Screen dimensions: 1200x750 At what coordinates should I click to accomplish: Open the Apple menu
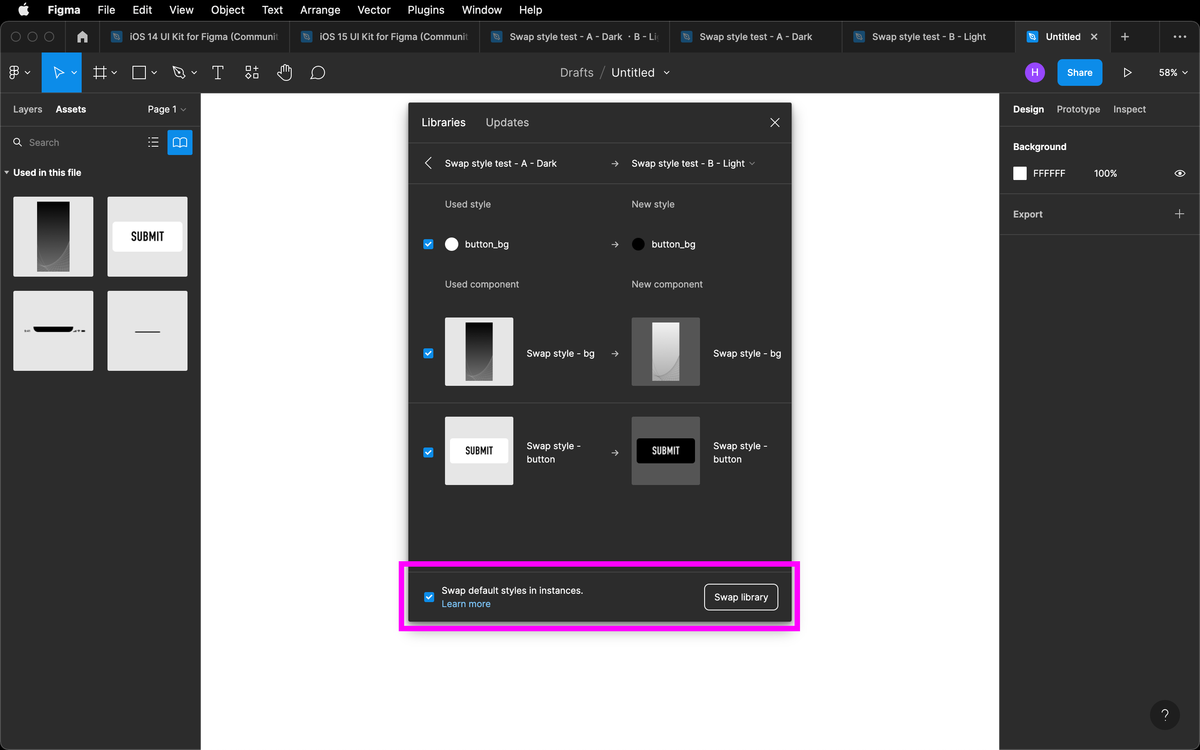click(x=22, y=10)
